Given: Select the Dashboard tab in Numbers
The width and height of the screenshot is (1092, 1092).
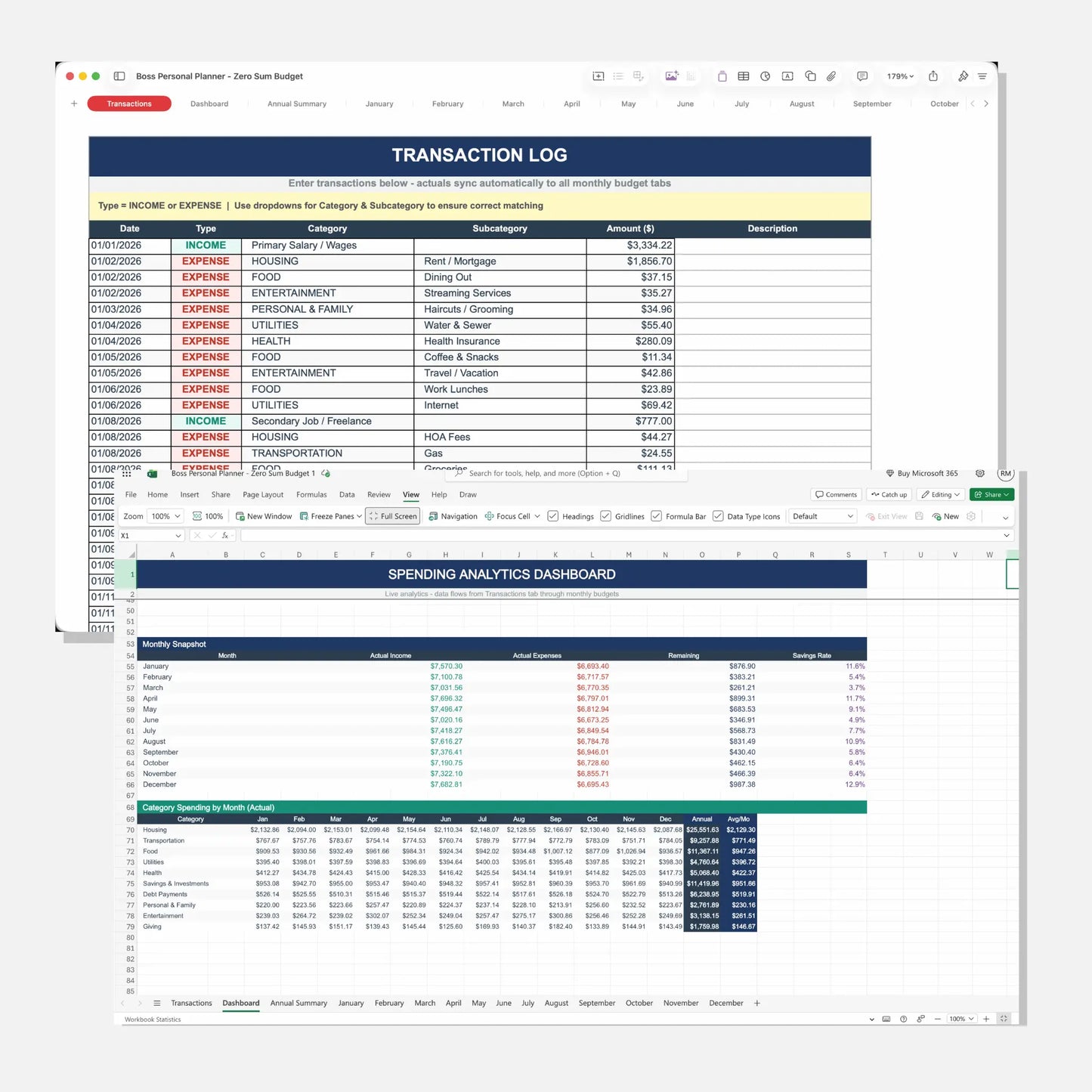Looking at the screenshot, I should tap(209, 104).
